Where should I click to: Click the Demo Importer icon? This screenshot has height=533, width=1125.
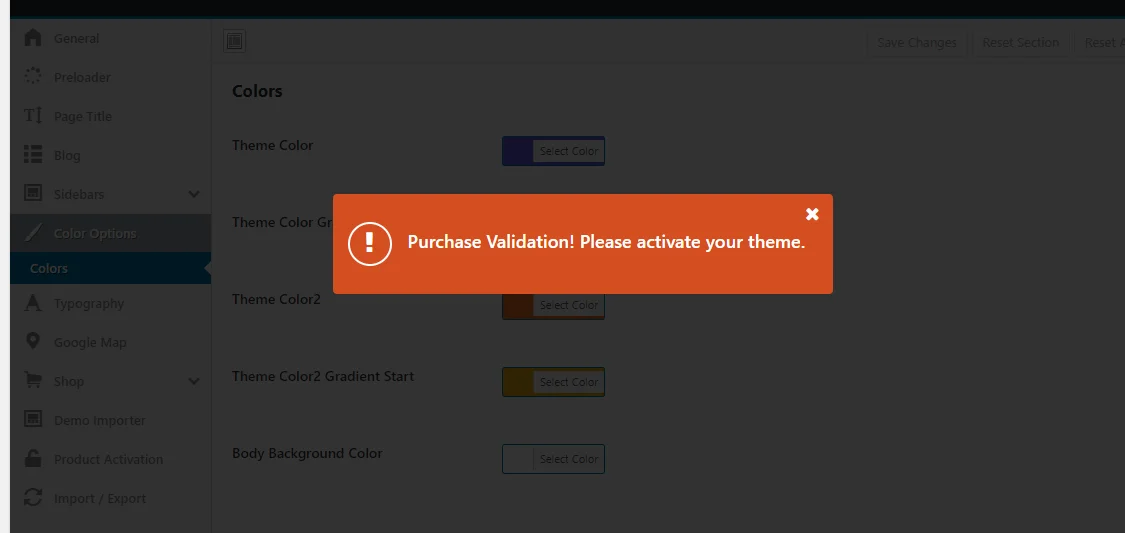click(33, 420)
